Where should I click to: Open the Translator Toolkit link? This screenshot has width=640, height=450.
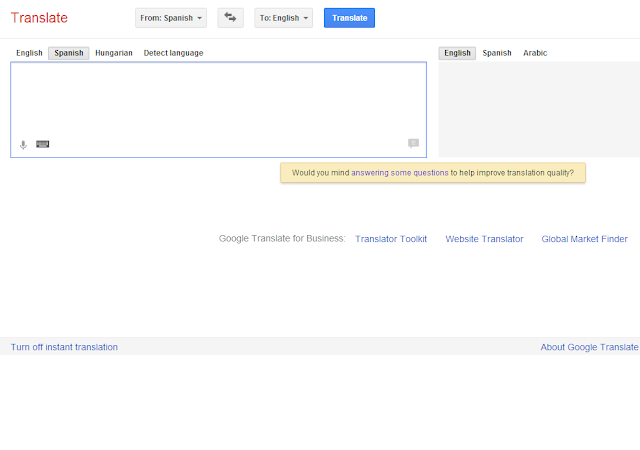point(391,239)
